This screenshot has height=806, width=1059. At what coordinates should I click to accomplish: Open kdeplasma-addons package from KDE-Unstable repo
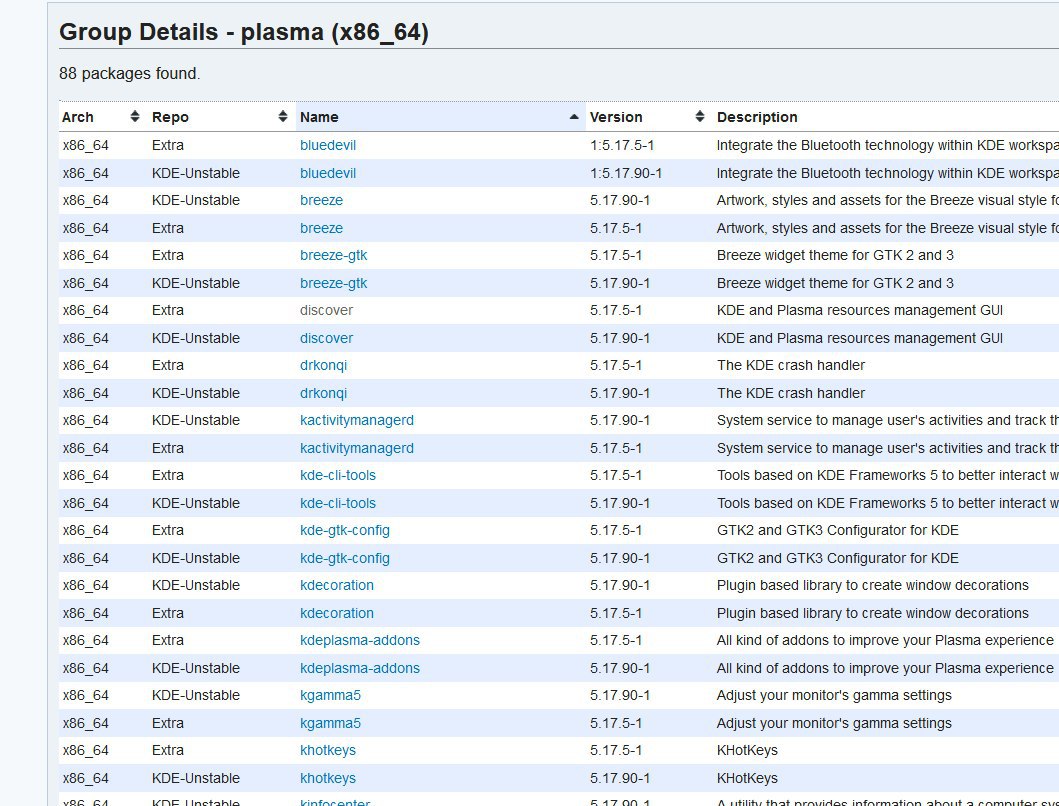(x=359, y=668)
